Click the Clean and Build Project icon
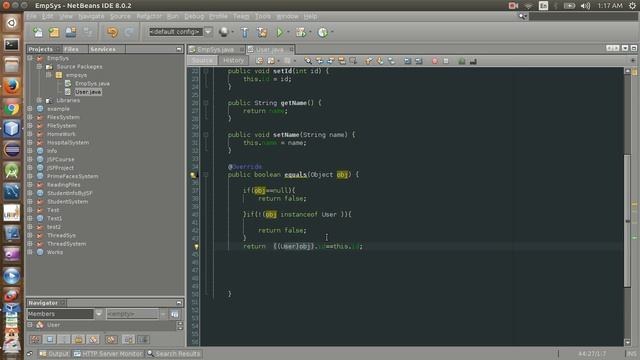Screen dimensions: 640x360 (262, 32)
